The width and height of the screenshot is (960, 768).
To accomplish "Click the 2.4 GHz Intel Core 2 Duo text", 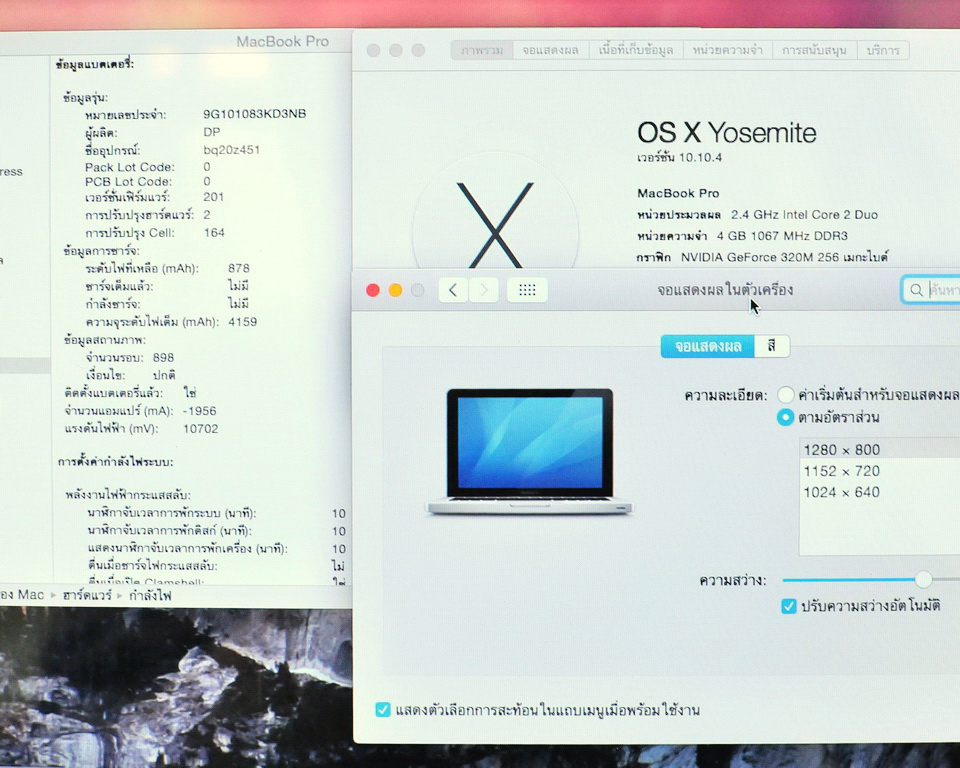I will 804,215.
